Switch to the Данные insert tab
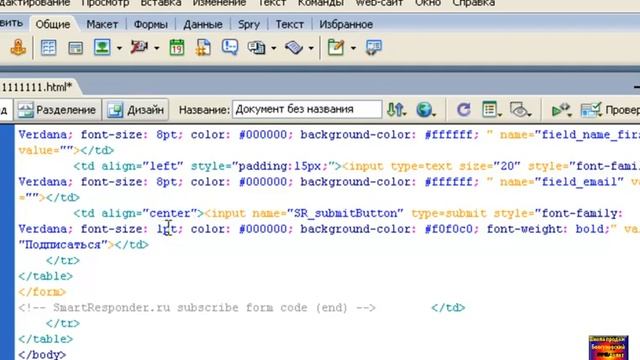This screenshot has width=640, height=360. (203, 24)
